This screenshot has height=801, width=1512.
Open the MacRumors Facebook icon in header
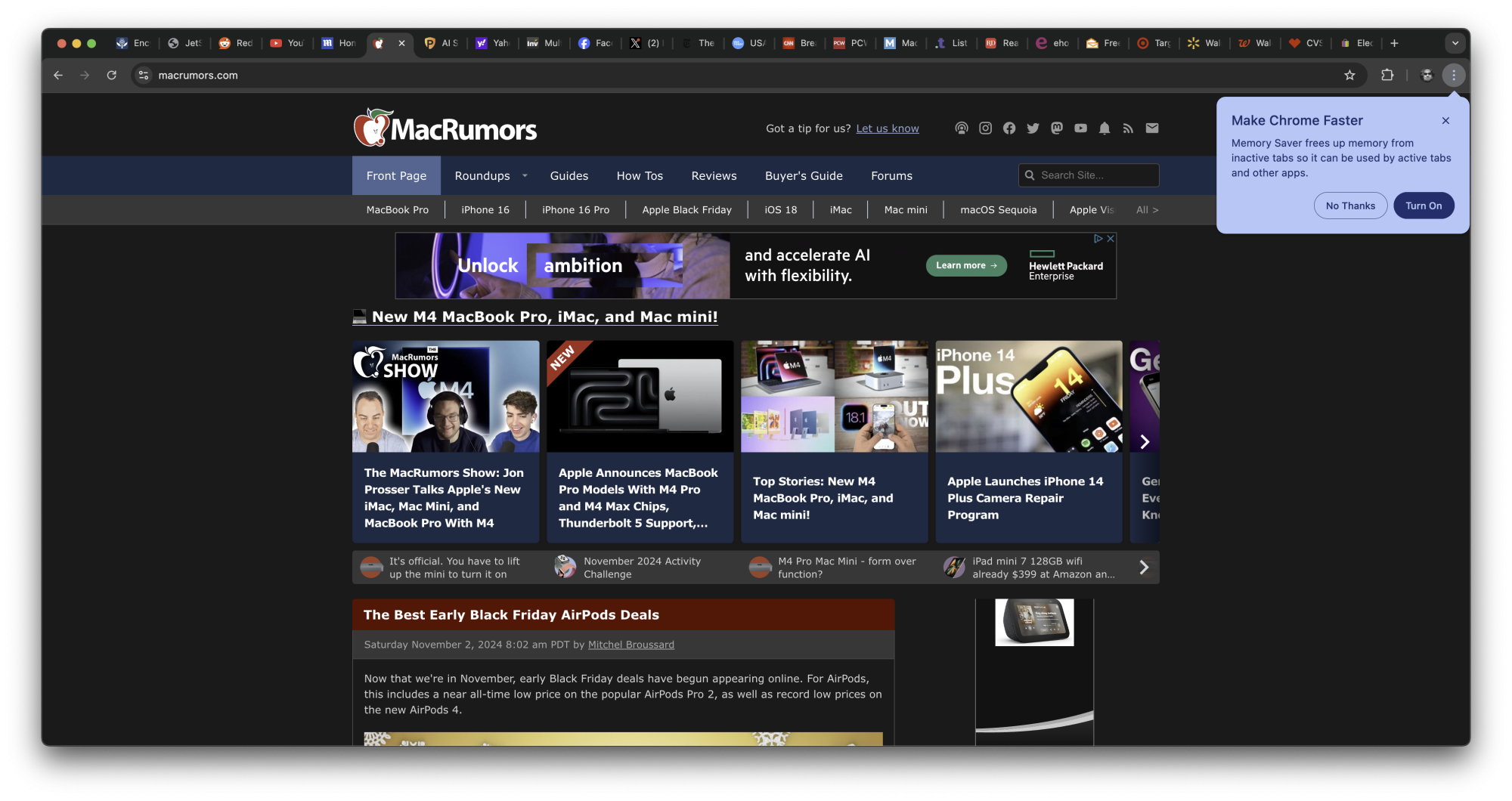[x=1009, y=128]
